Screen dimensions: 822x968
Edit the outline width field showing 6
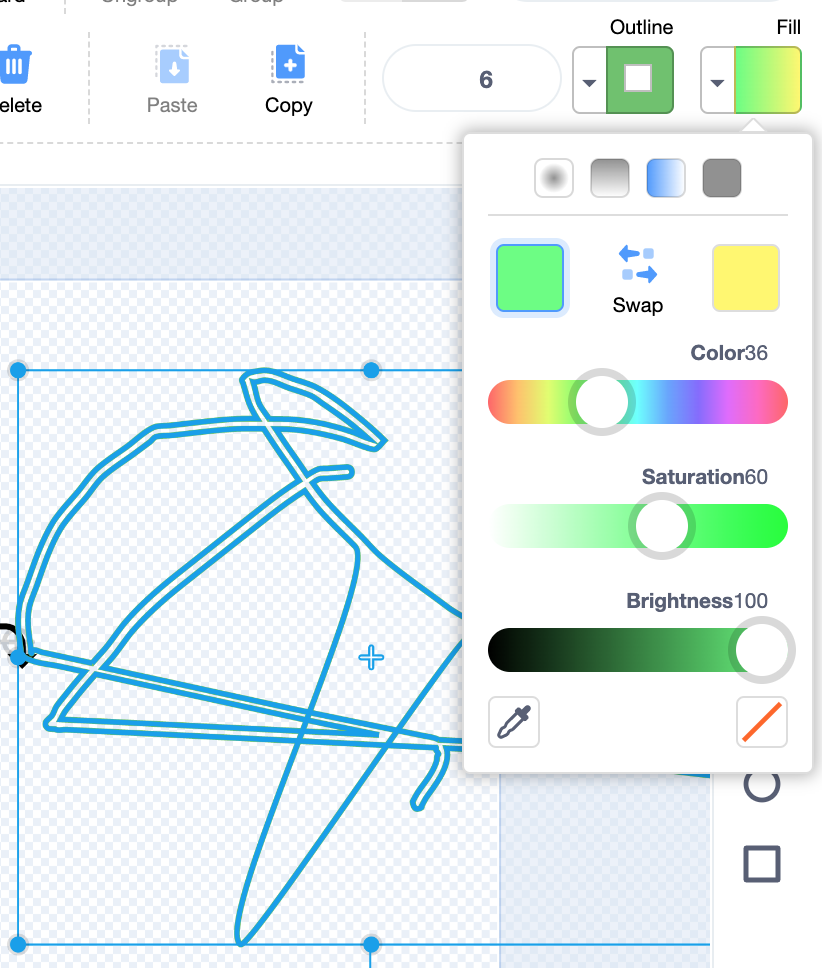pyautogui.click(x=472, y=79)
